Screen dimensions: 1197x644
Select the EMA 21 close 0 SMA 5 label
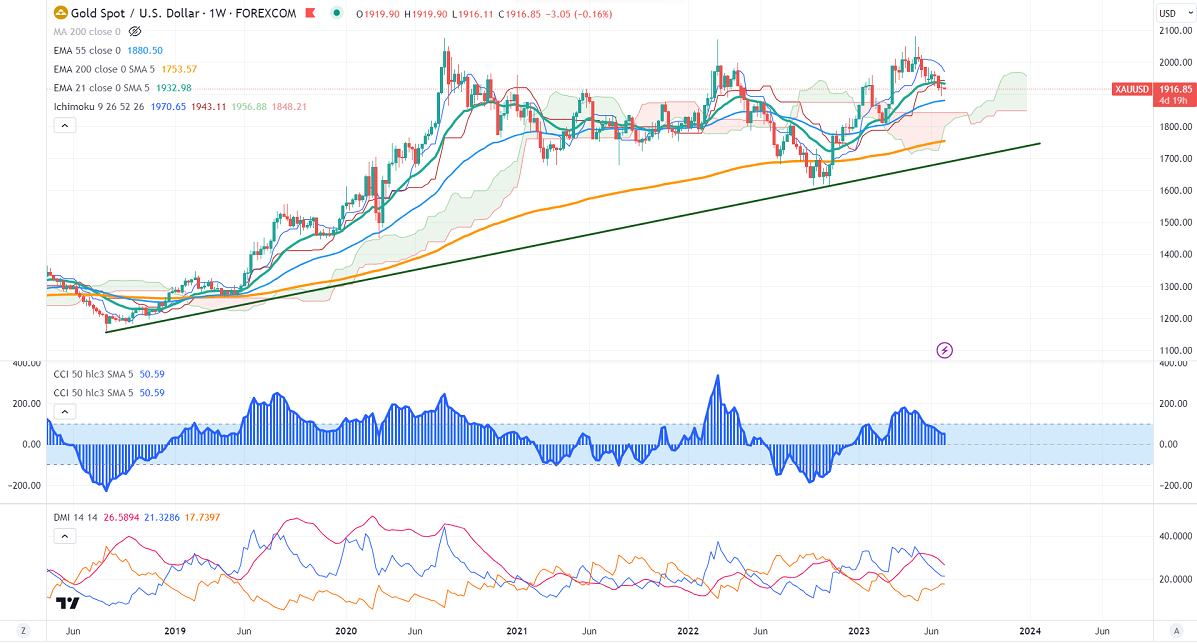pos(102,88)
